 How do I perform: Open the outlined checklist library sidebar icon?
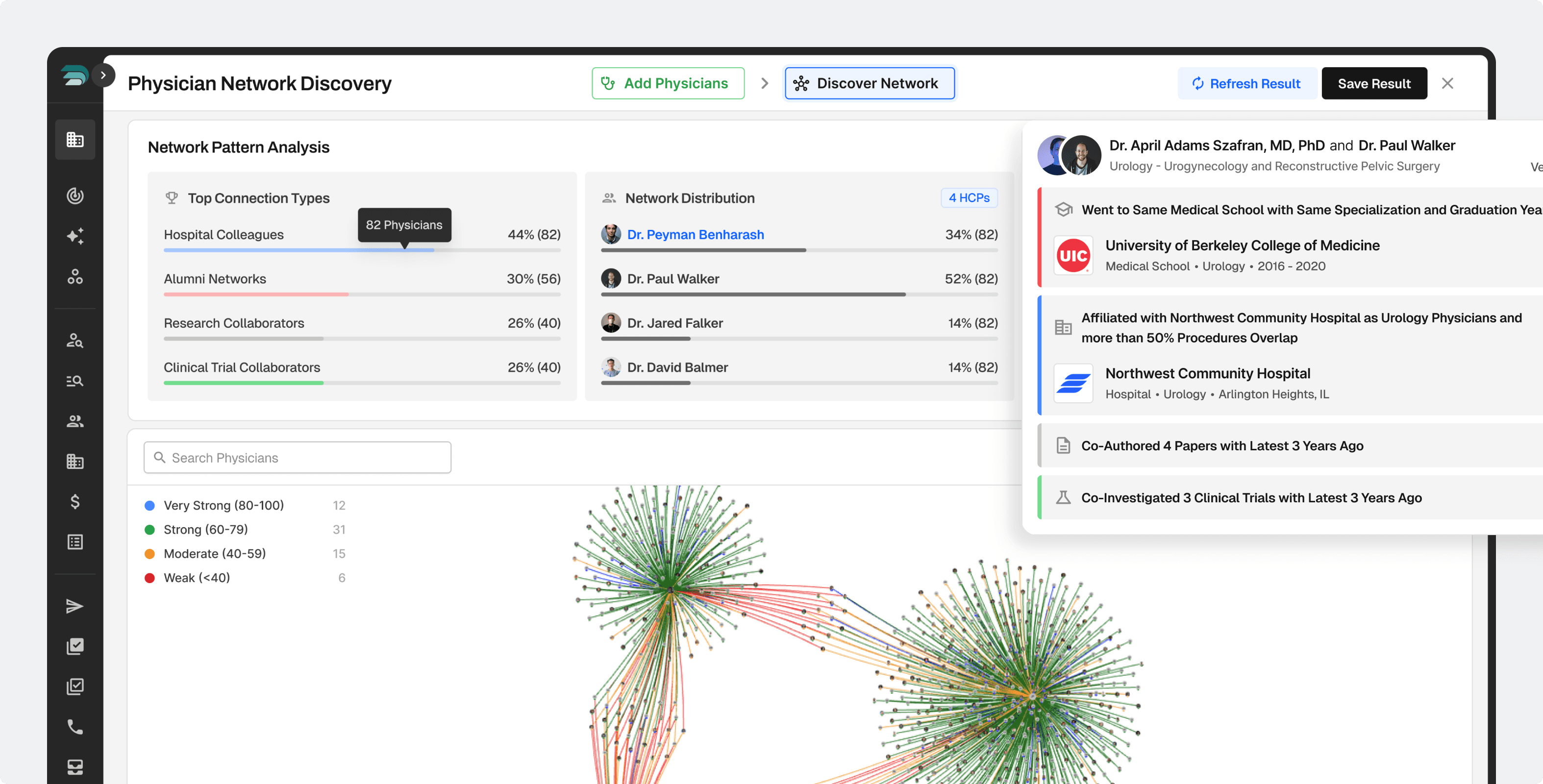(x=75, y=686)
